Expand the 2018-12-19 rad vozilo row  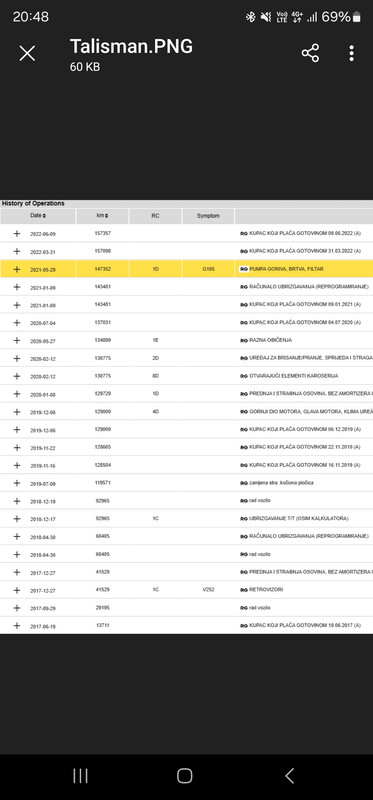coord(17,501)
